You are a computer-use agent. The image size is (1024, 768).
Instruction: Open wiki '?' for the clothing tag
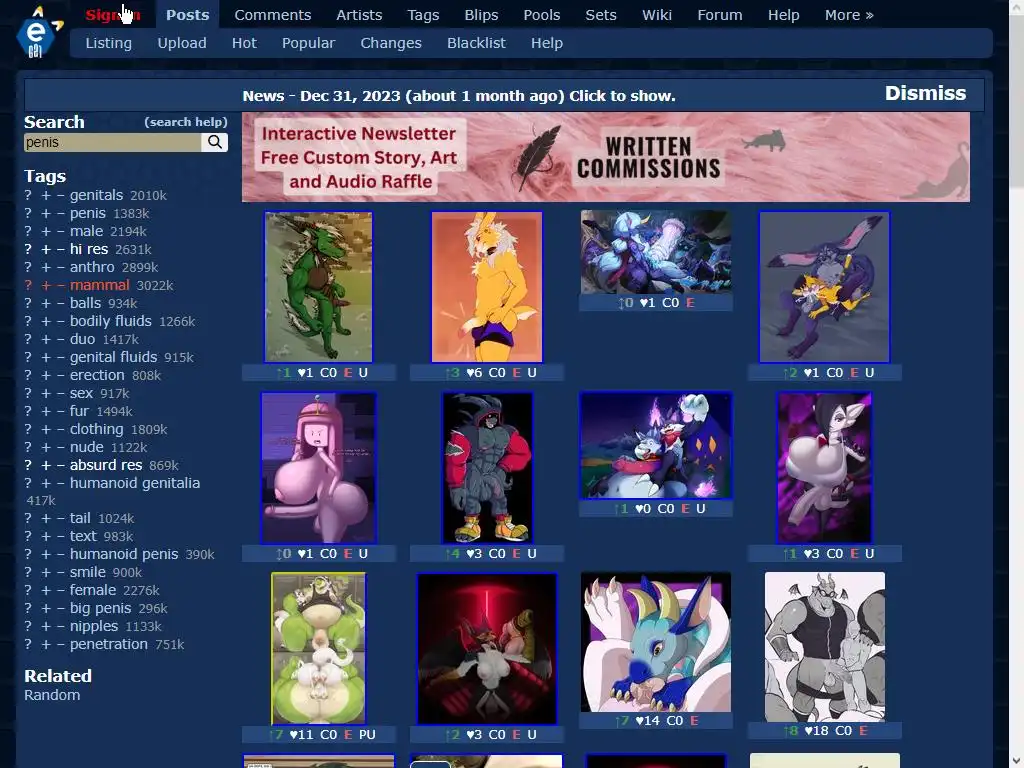pos(28,429)
